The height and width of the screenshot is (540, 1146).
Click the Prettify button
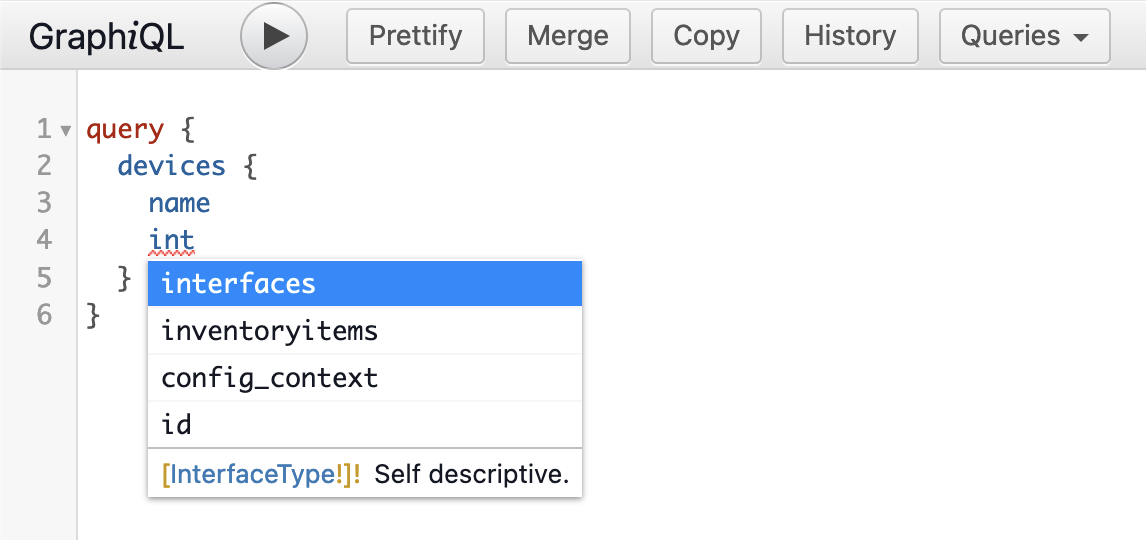[x=415, y=37]
